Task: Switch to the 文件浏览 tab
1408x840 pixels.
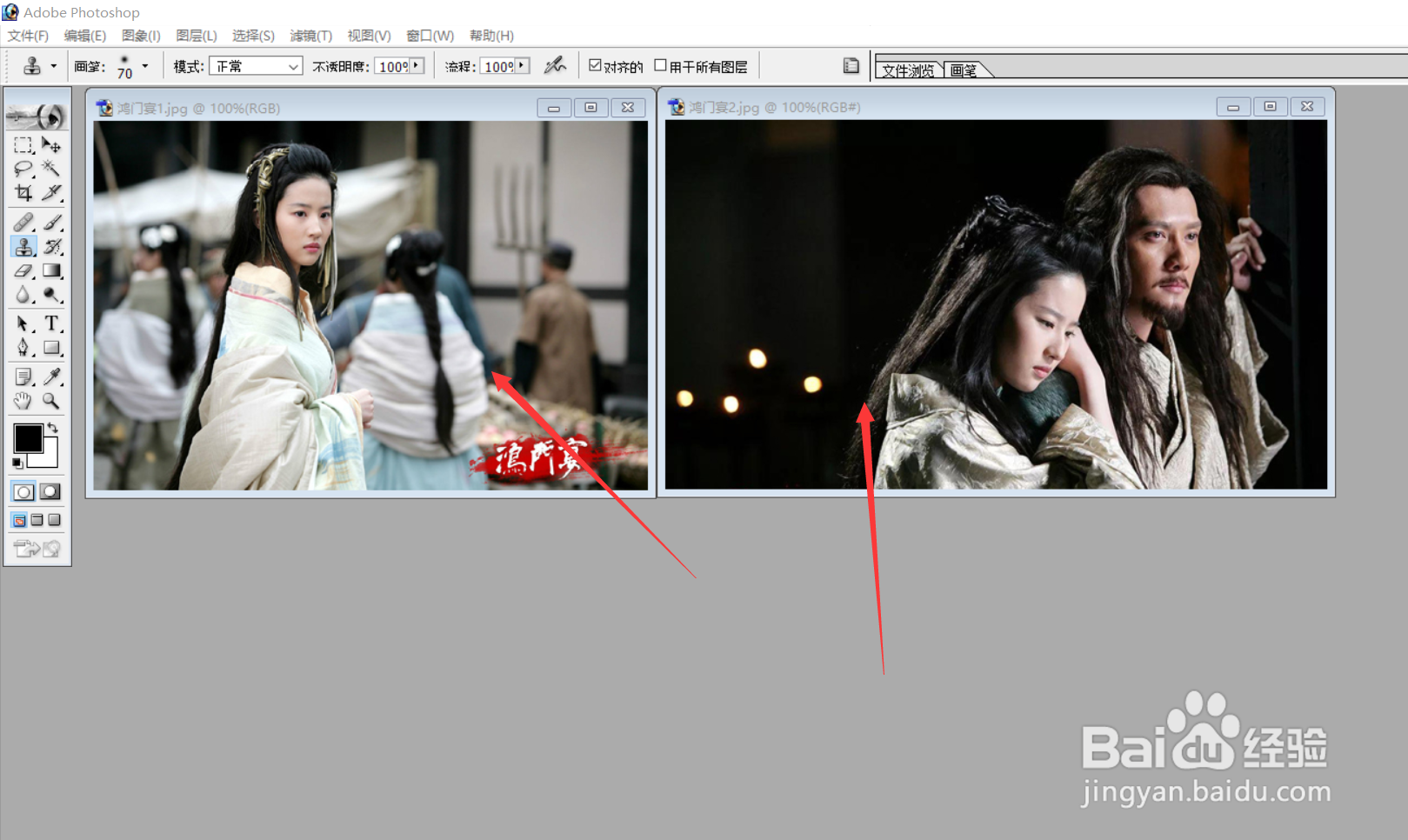Action: point(909,70)
